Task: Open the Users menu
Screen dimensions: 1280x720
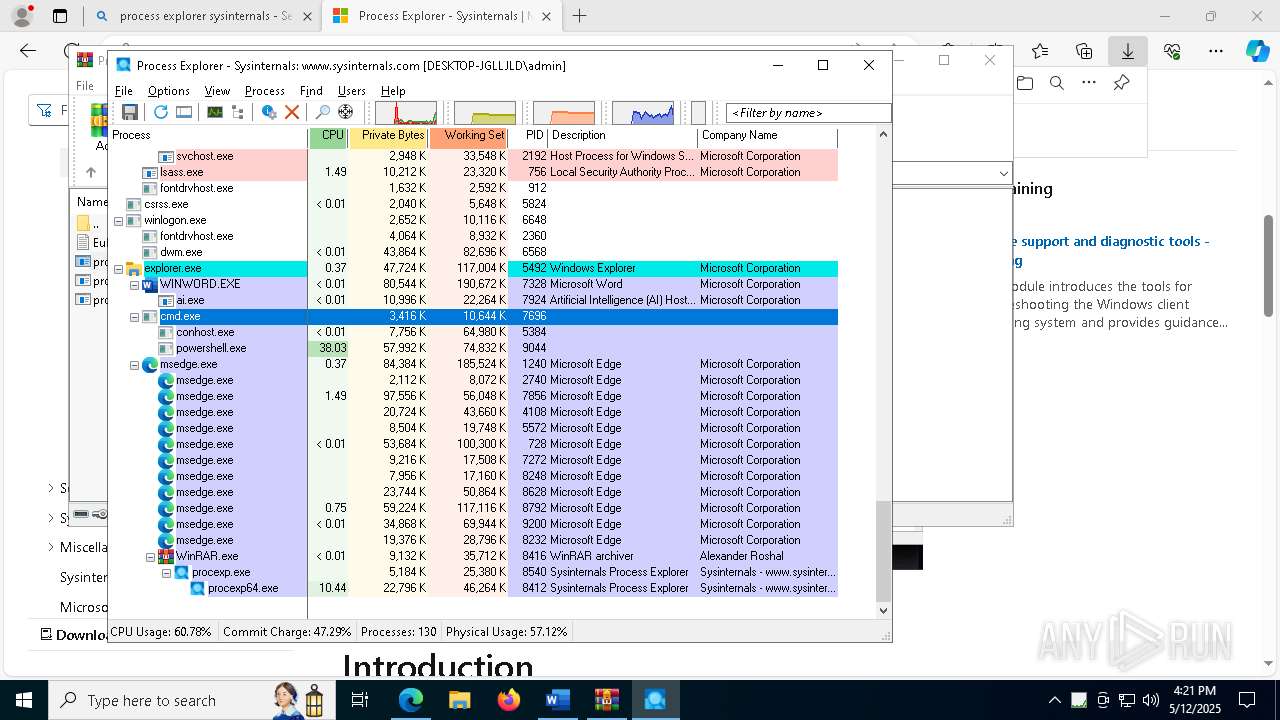Action: 352,90
